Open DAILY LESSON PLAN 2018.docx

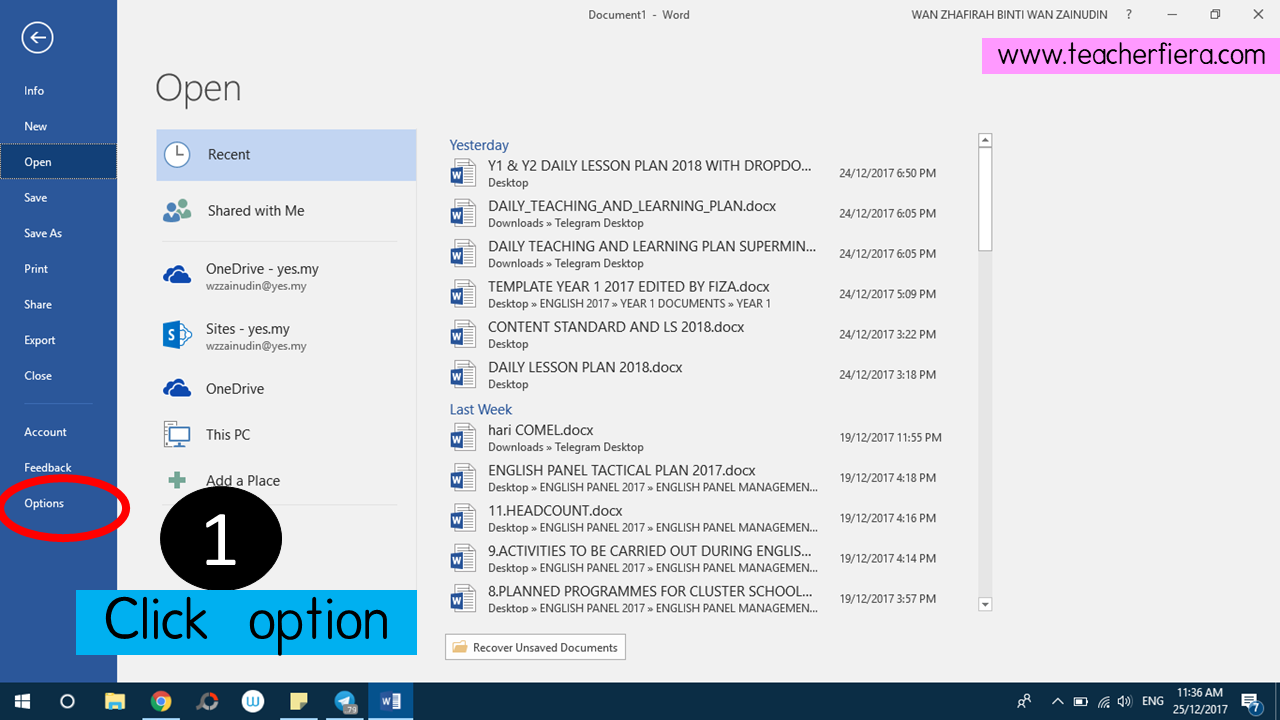[585, 367]
